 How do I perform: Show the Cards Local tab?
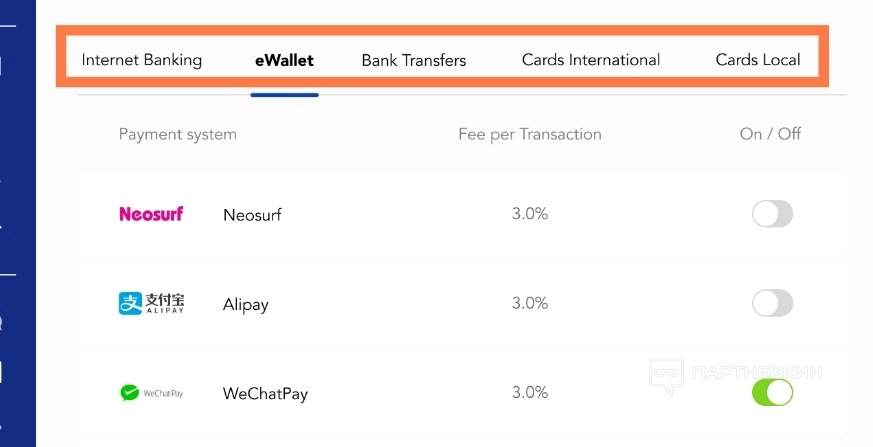[758, 60]
